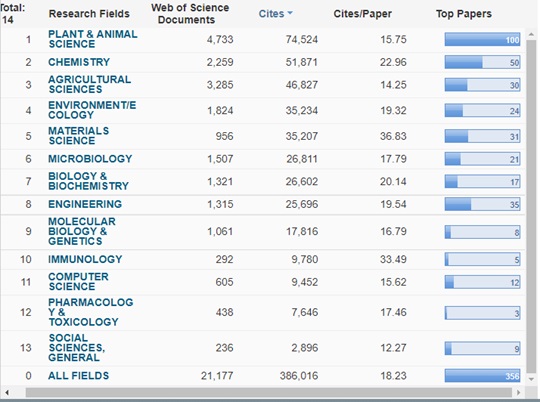Toggle the Cites column sort arrow

(290, 13)
